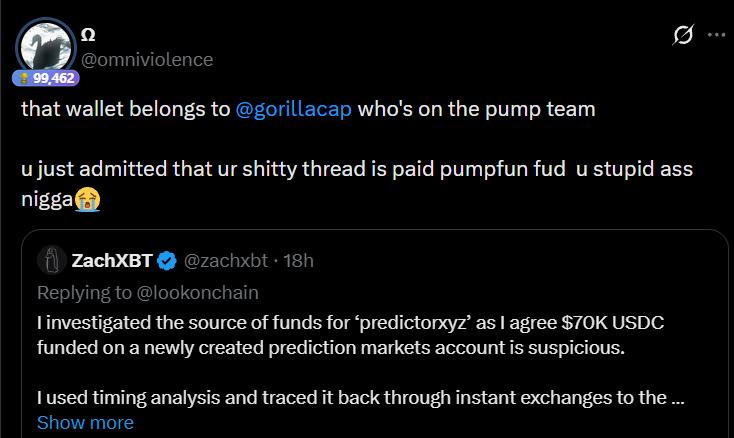Image resolution: width=734 pixels, height=438 pixels.
Task: Open the three-dot more options menu
Action: (x=716, y=34)
